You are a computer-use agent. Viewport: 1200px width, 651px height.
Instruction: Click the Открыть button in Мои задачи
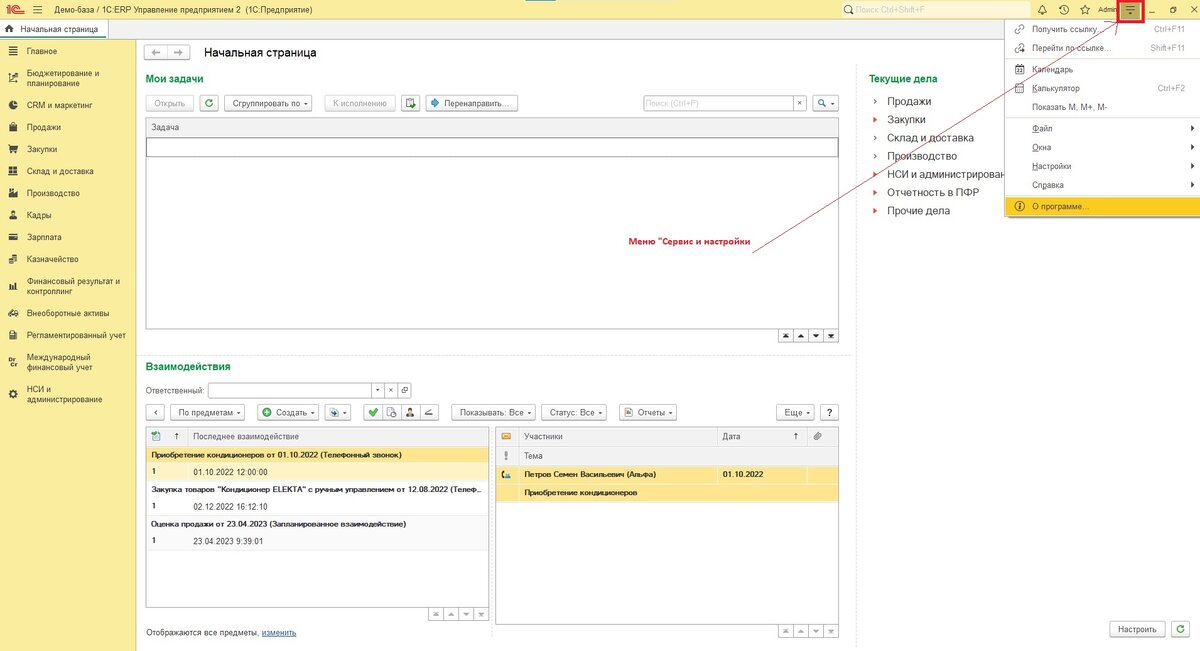click(x=170, y=103)
